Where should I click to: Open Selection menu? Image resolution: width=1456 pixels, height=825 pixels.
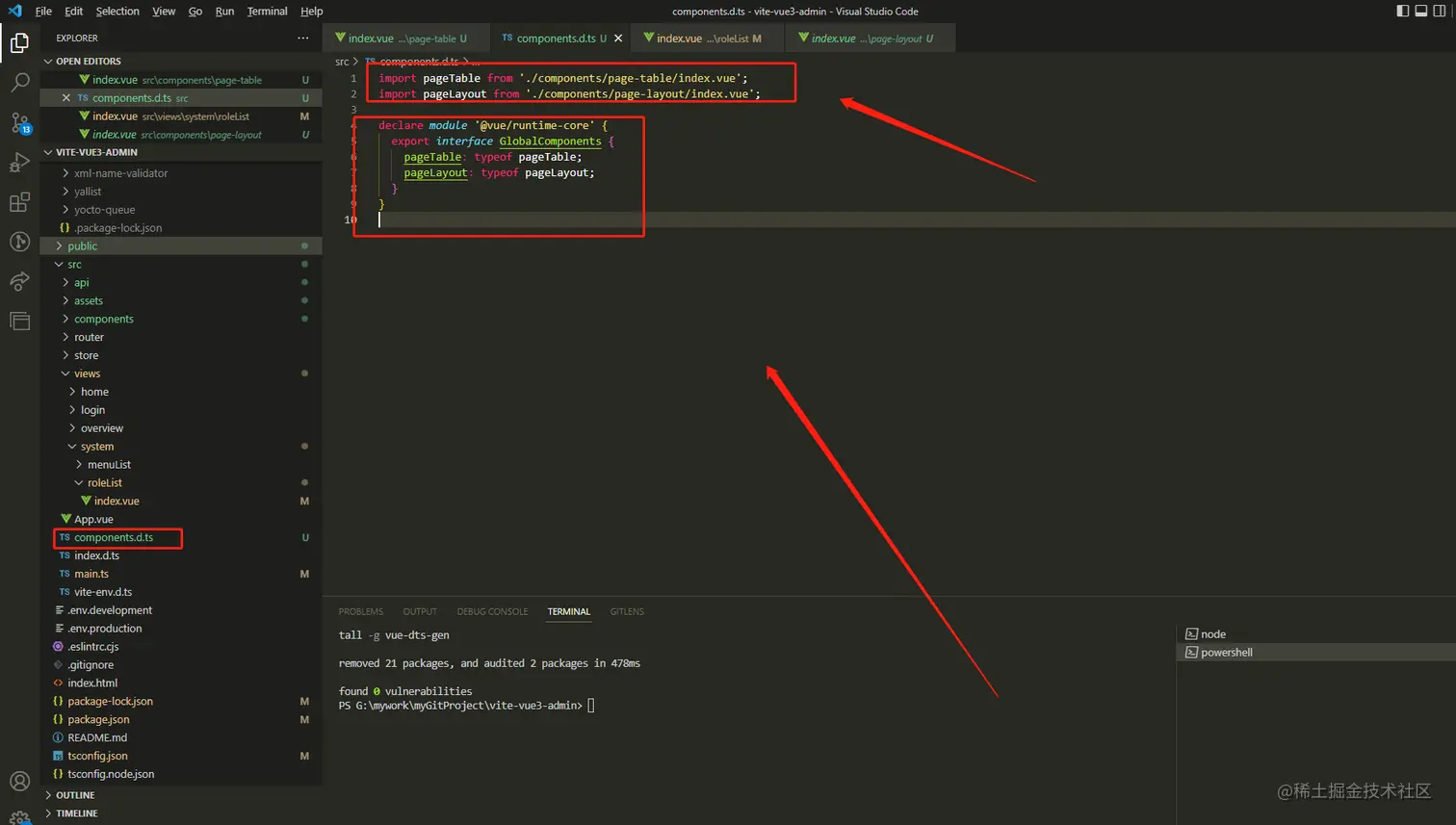(x=117, y=11)
